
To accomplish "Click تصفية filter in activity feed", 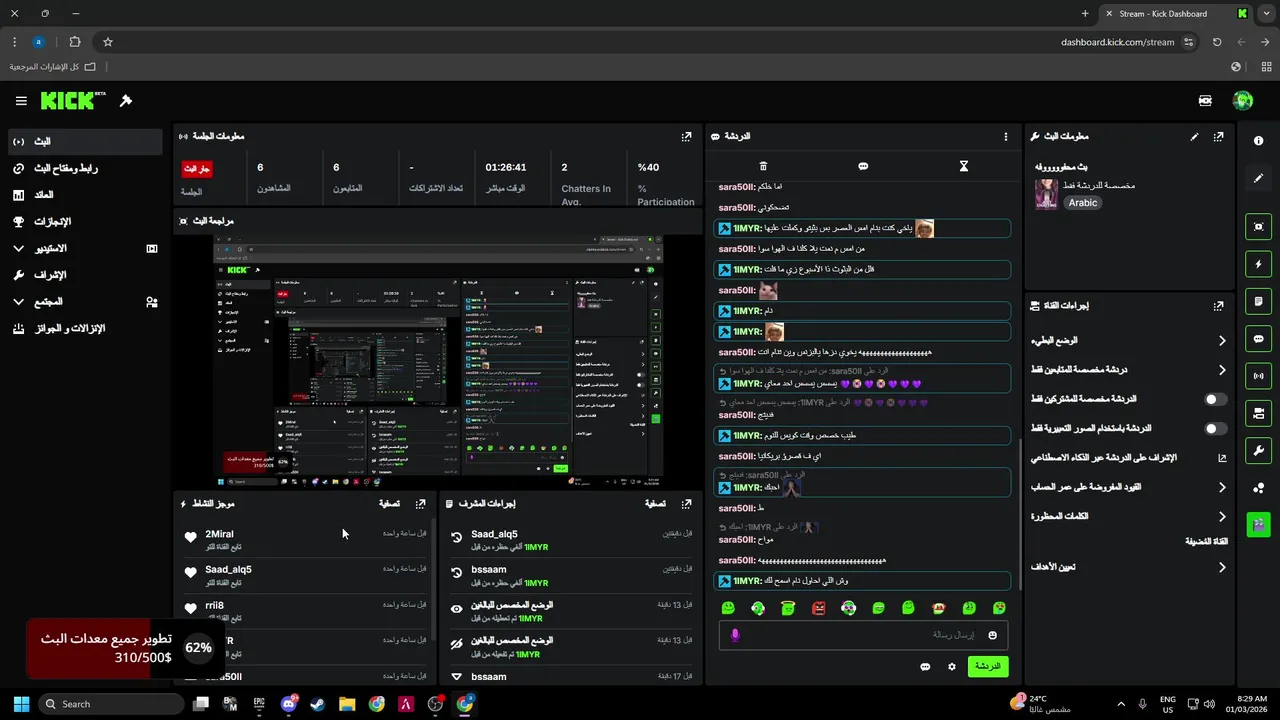I will click(389, 504).
